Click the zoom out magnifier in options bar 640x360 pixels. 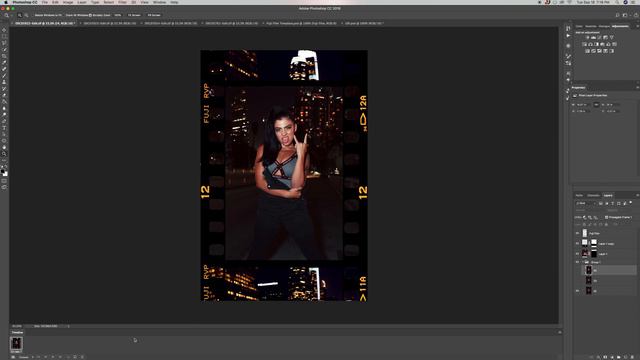tap(26, 15)
